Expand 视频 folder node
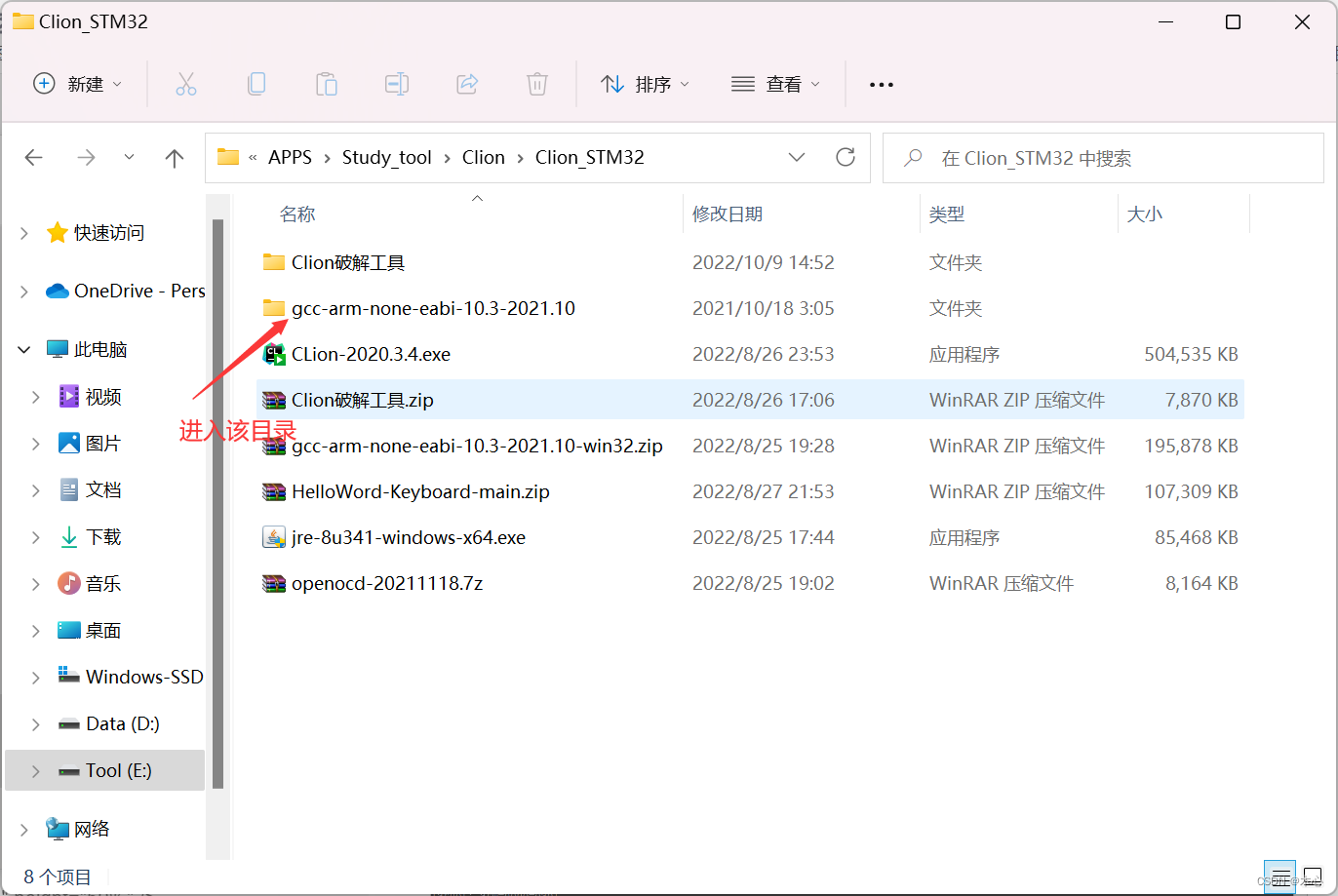Screen dimensions: 1338x896 pyautogui.click(x=36, y=397)
